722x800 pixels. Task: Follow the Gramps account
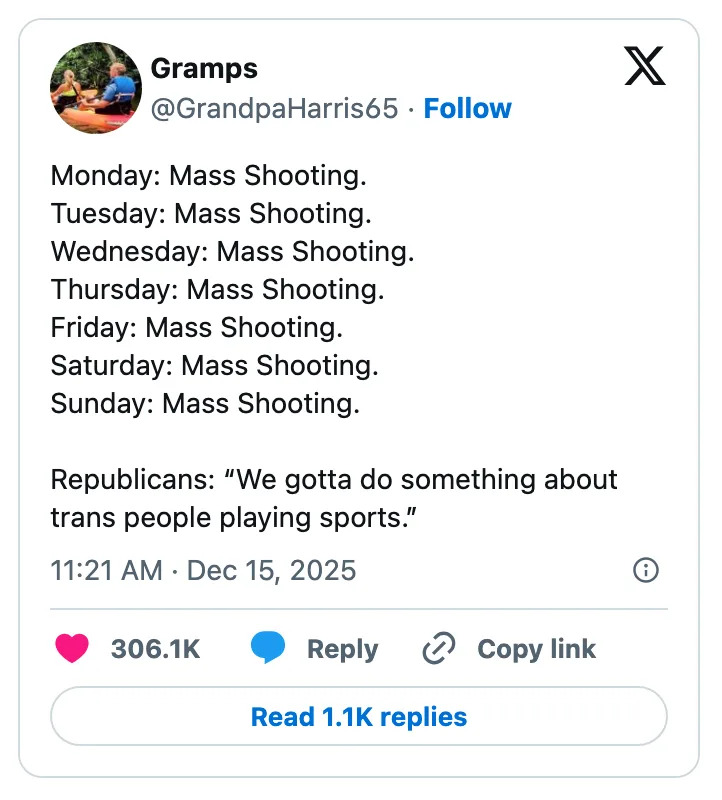tap(467, 108)
